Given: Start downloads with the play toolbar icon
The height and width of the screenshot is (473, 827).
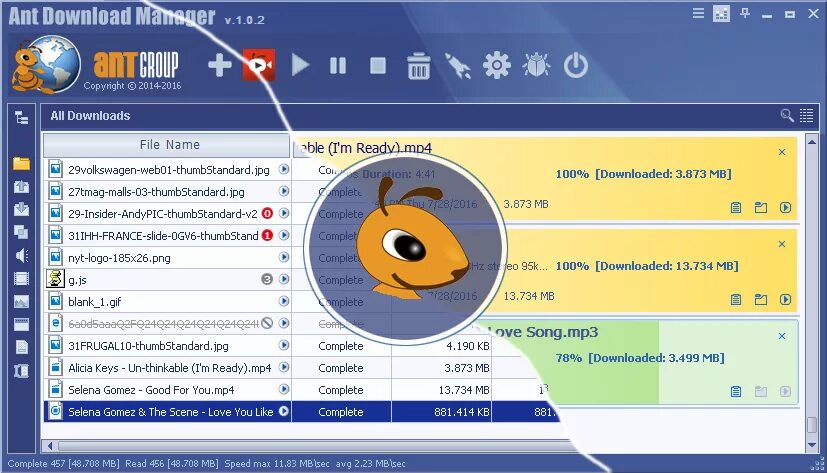Looking at the screenshot, I should click(300, 65).
